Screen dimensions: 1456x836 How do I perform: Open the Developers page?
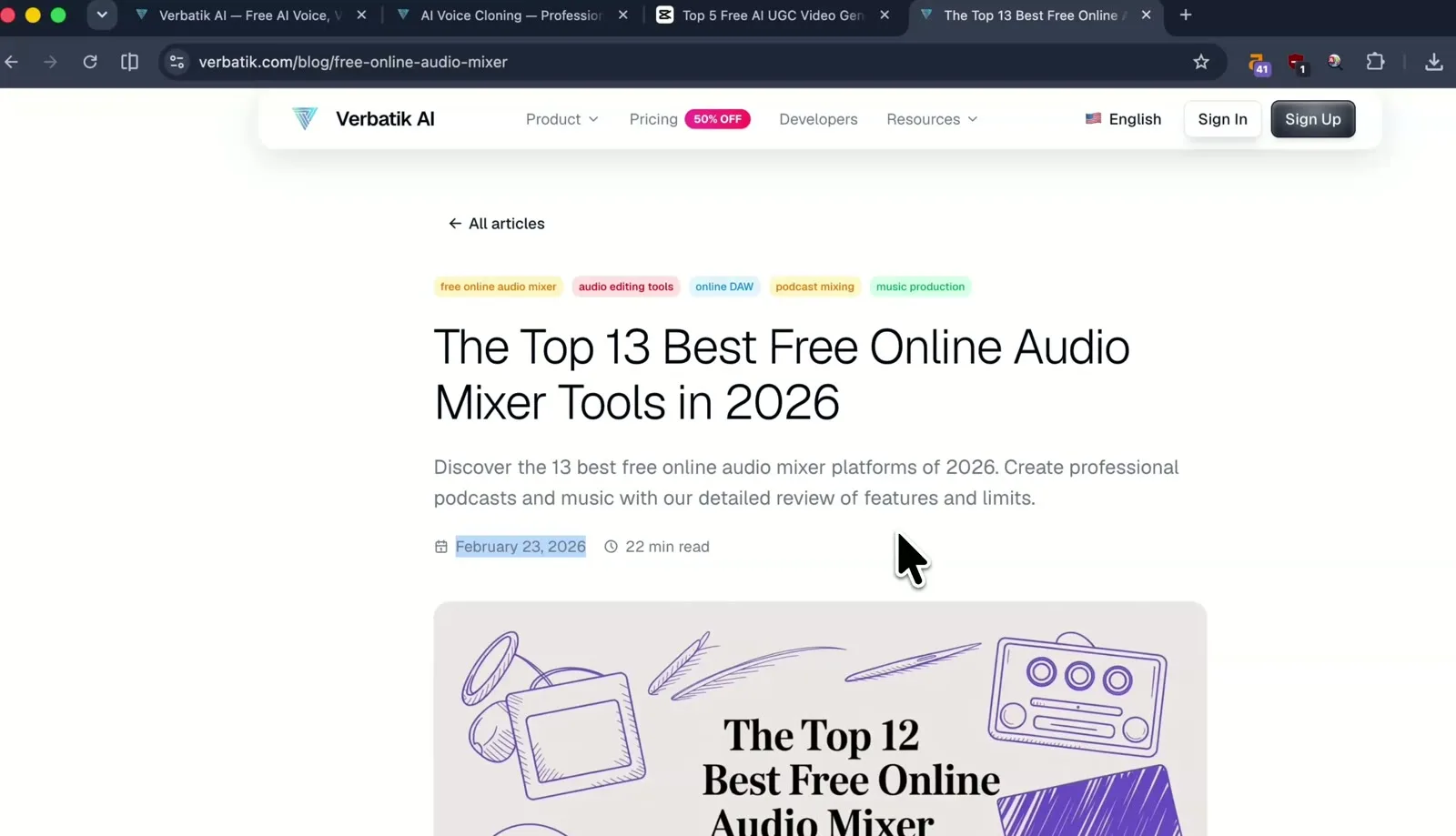(818, 119)
